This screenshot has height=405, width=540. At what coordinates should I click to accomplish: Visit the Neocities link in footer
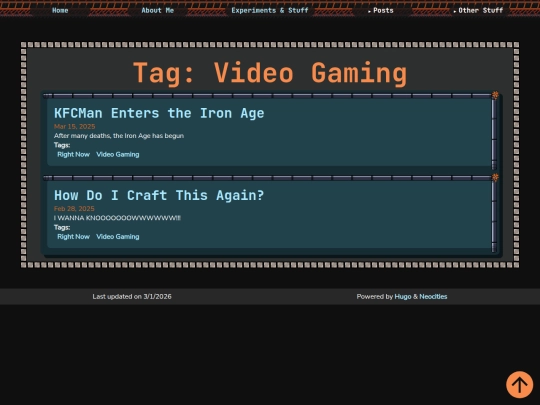point(433,297)
